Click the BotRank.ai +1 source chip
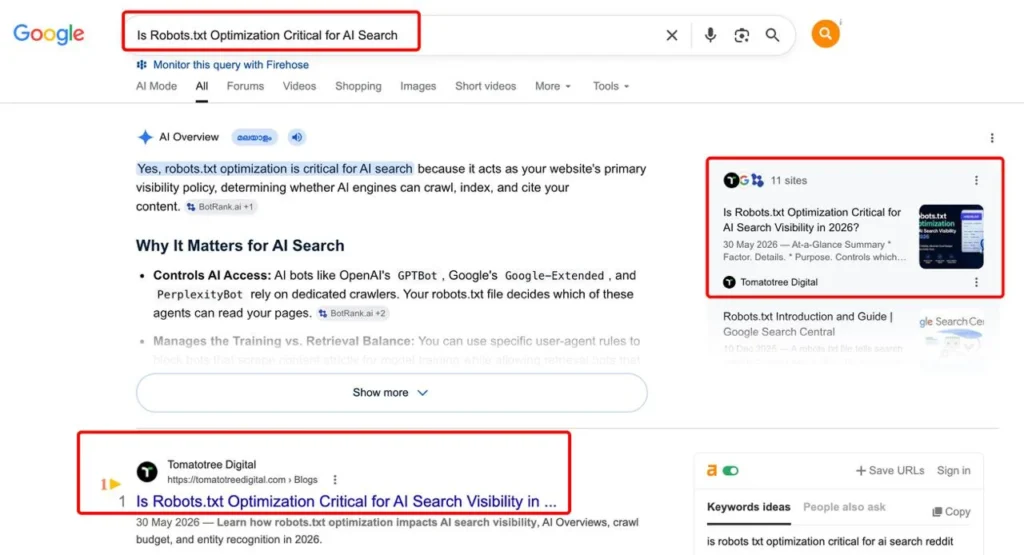 220,206
